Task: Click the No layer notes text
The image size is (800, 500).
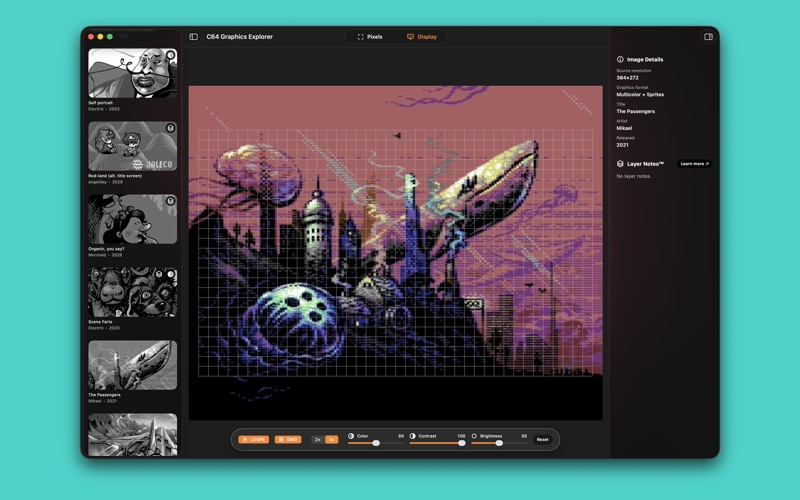Action: 634,176
